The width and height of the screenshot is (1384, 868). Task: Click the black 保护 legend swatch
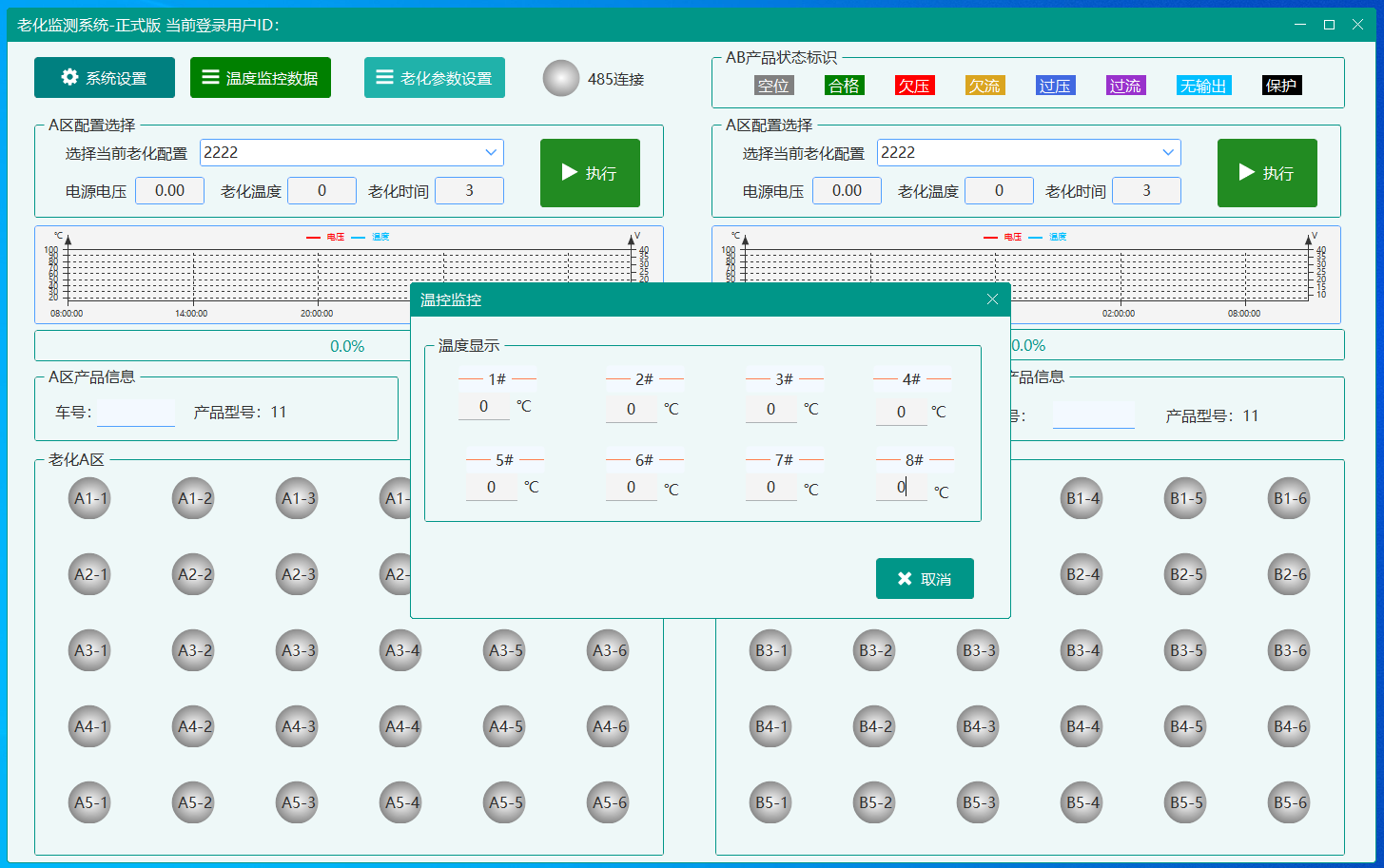click(1281, 86)
